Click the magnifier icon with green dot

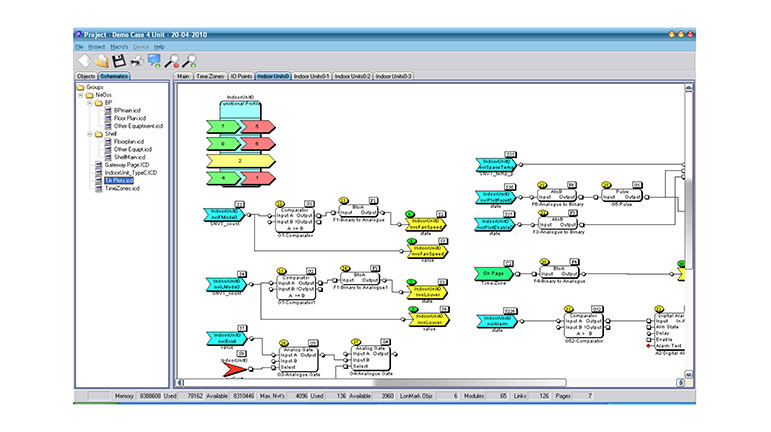[189, 61]
